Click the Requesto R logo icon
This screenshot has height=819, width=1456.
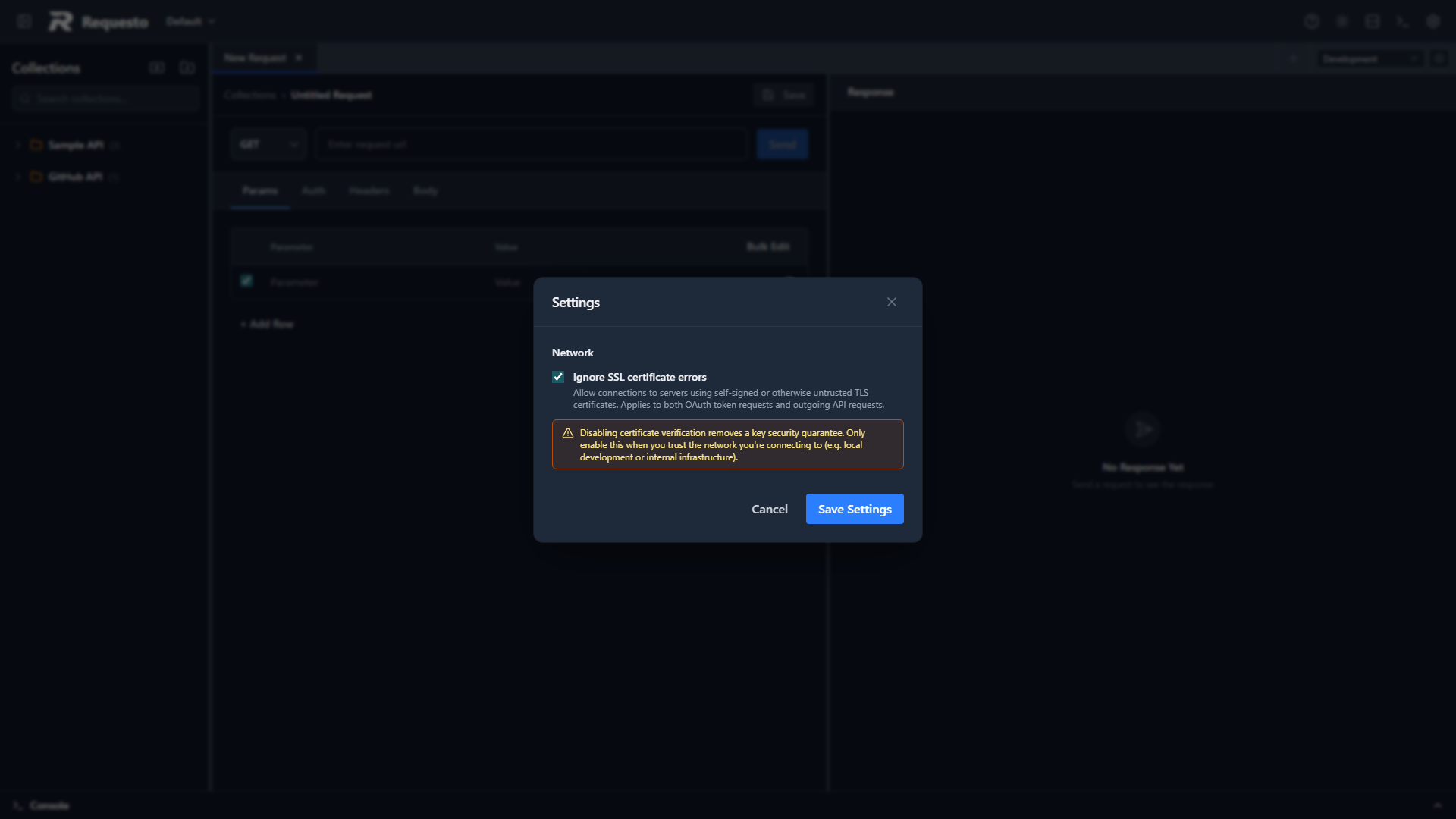click(x=61, y=21)
